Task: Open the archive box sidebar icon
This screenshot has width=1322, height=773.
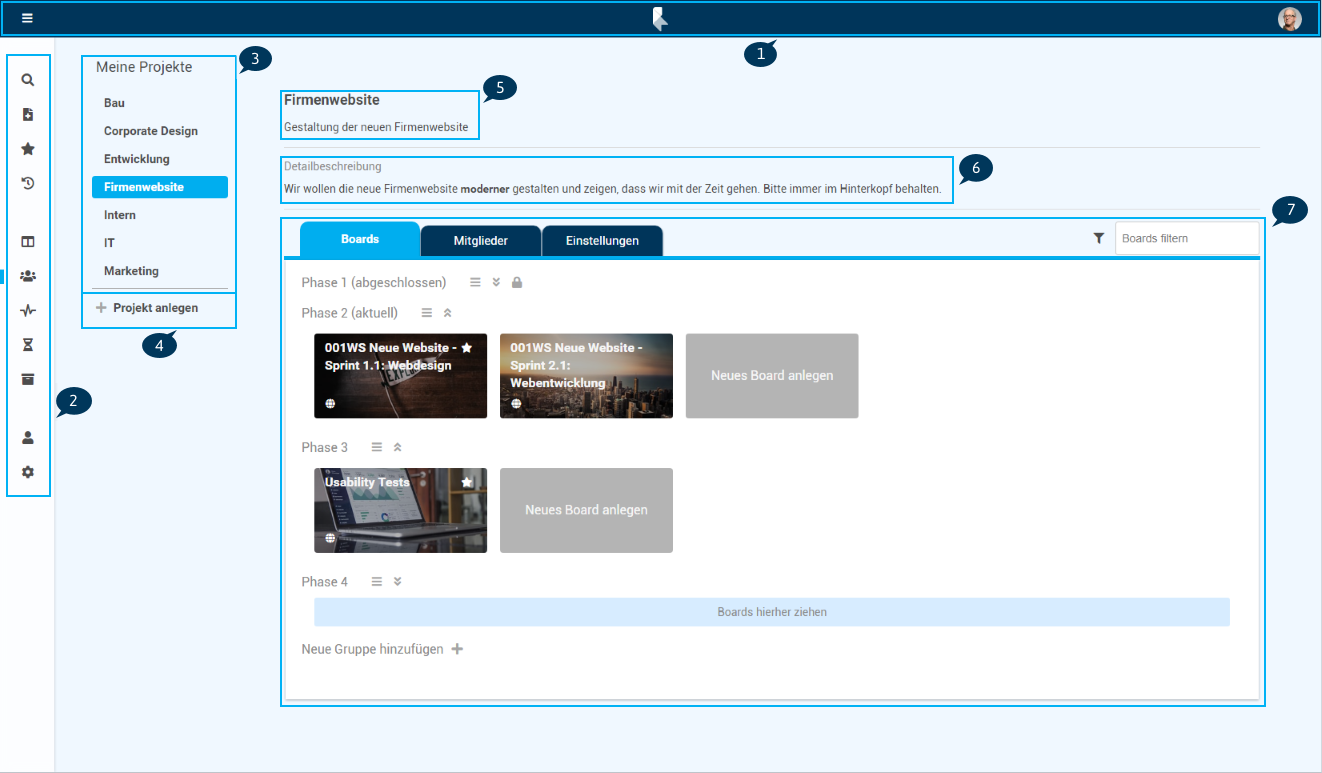Action: 28,379
